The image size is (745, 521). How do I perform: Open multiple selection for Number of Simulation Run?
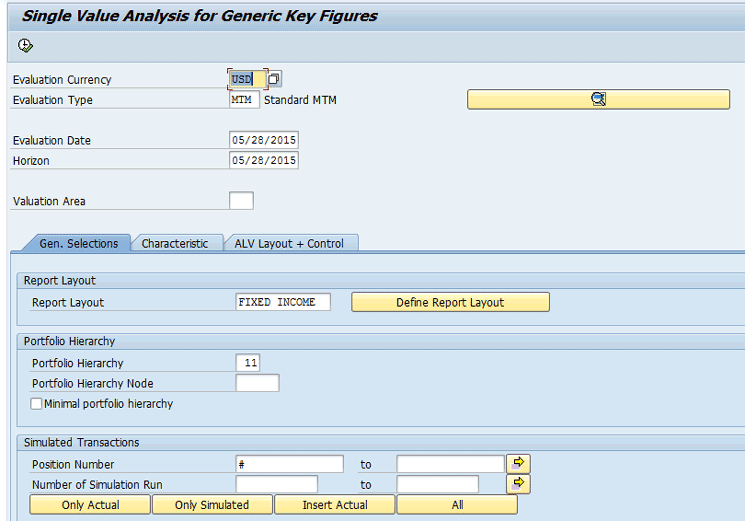(x=518, y=484)
